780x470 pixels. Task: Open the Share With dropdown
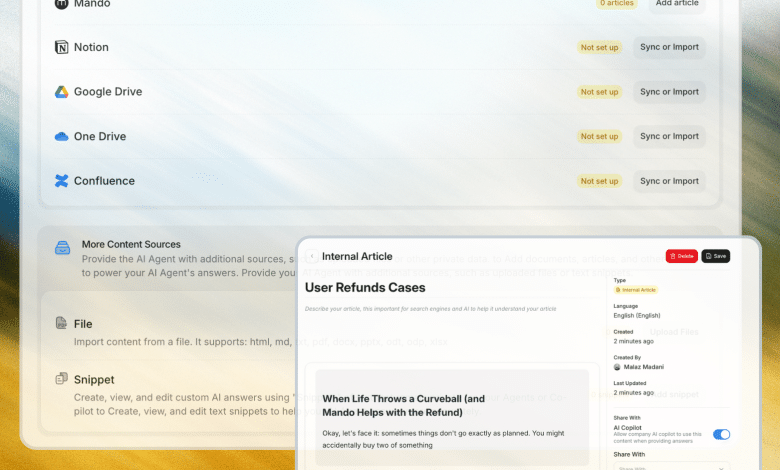(x=670, y=465)
